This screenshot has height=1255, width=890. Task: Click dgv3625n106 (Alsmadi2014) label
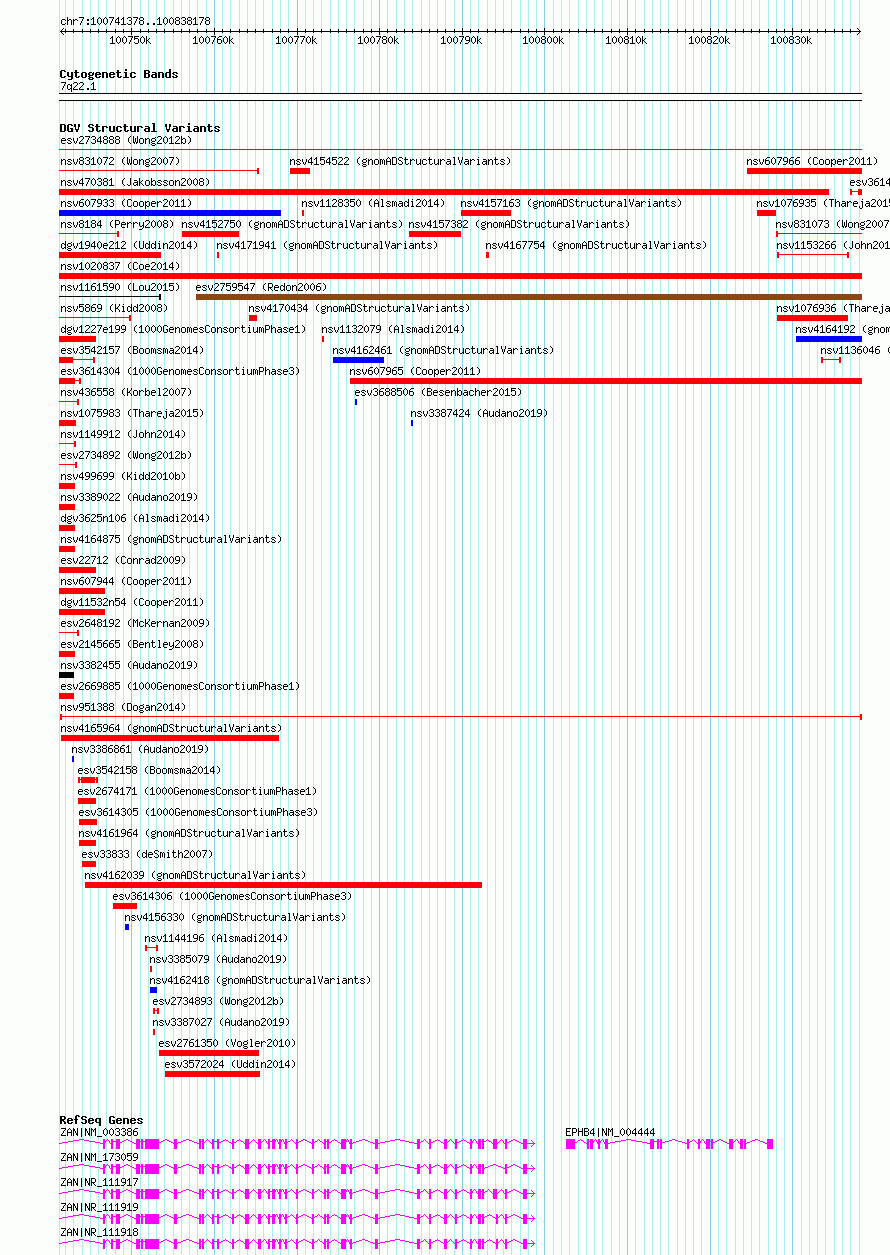click(135, 519)
